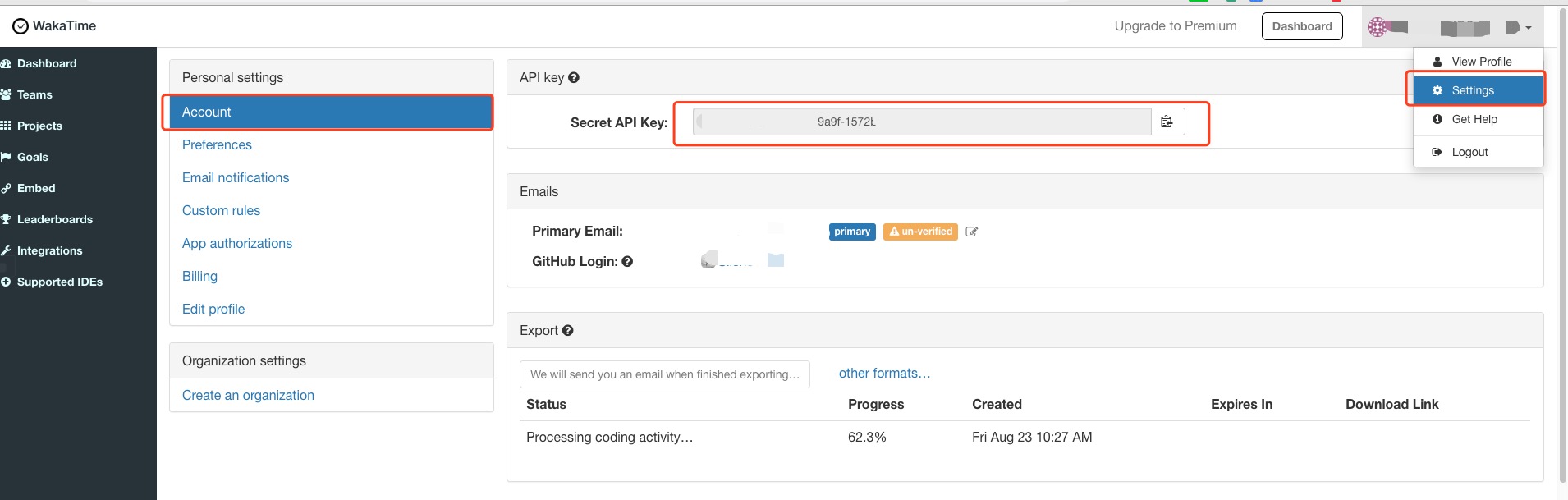This screenshot has width=1568, height=500.
Task: Open other formats export link
Action: [884, 374]
